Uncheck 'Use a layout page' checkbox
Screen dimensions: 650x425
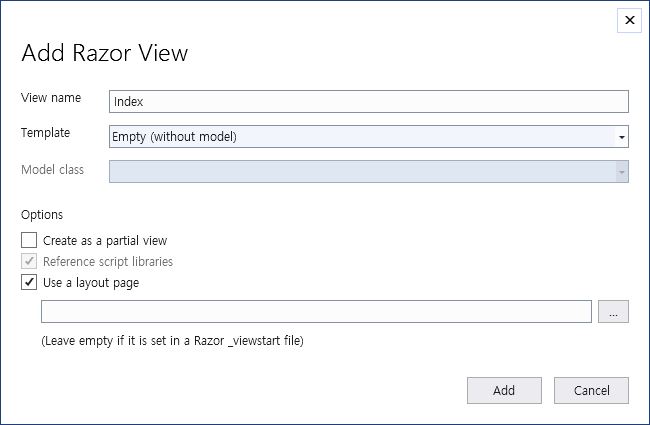29,282
